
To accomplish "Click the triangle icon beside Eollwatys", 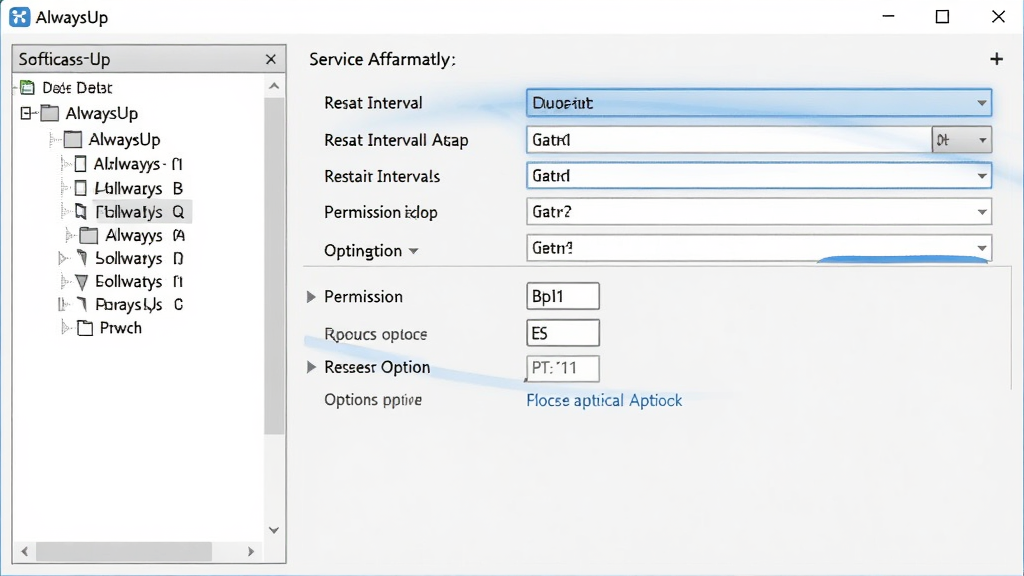I will click(x=82, y=281).
